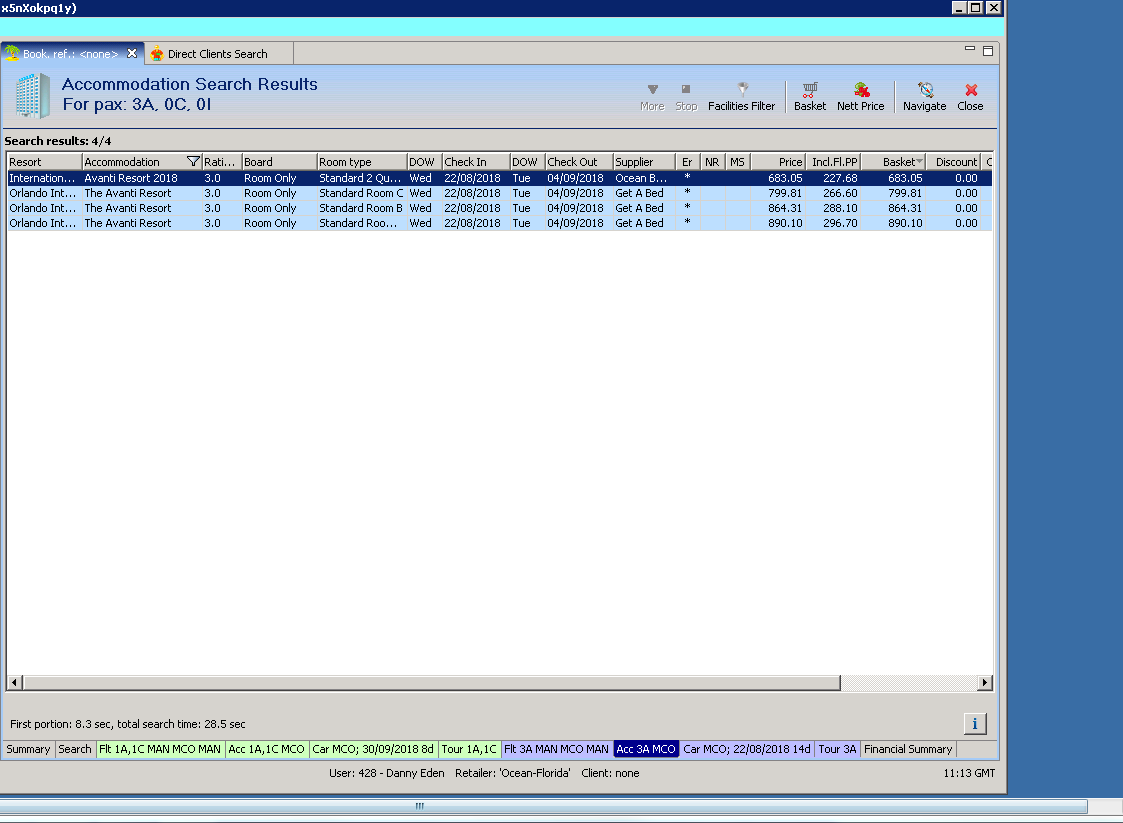Click the information 'i' button
Screen dimensions: 1123x823
pos(976,724)
